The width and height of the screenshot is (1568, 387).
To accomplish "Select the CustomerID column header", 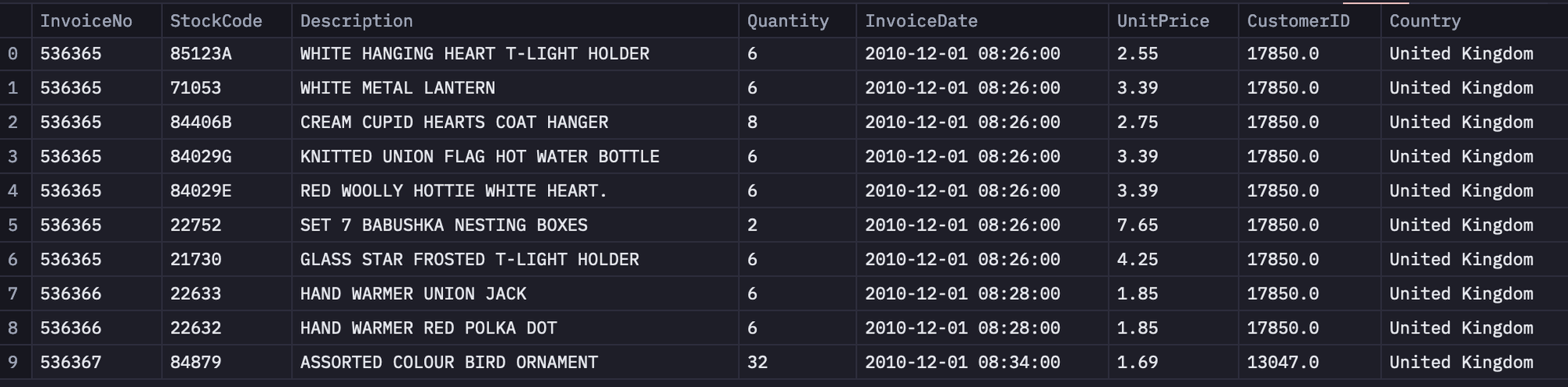I will point(1298,21).
